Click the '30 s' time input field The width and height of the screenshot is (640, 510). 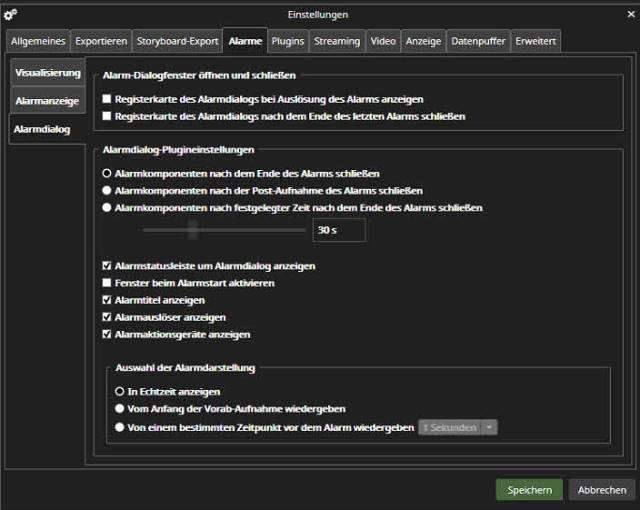[x=339, y=230]
